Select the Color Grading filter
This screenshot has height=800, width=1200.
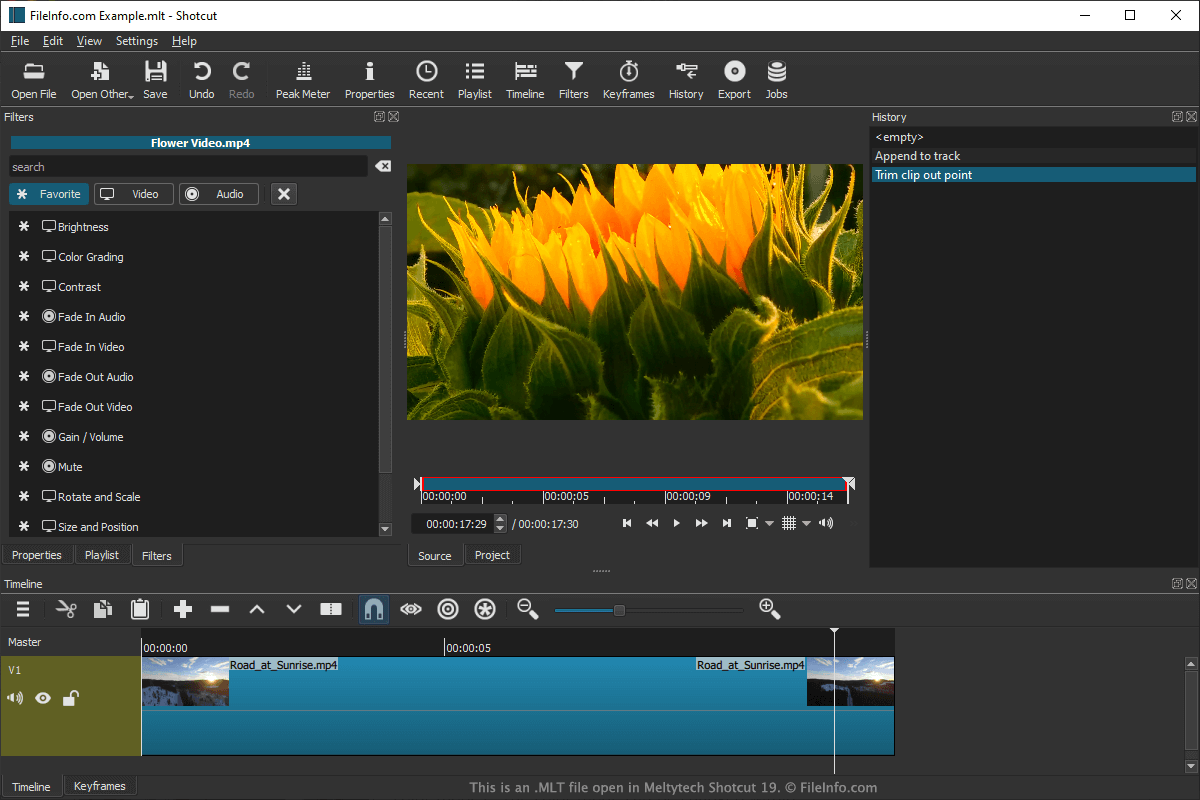[194, 257]
